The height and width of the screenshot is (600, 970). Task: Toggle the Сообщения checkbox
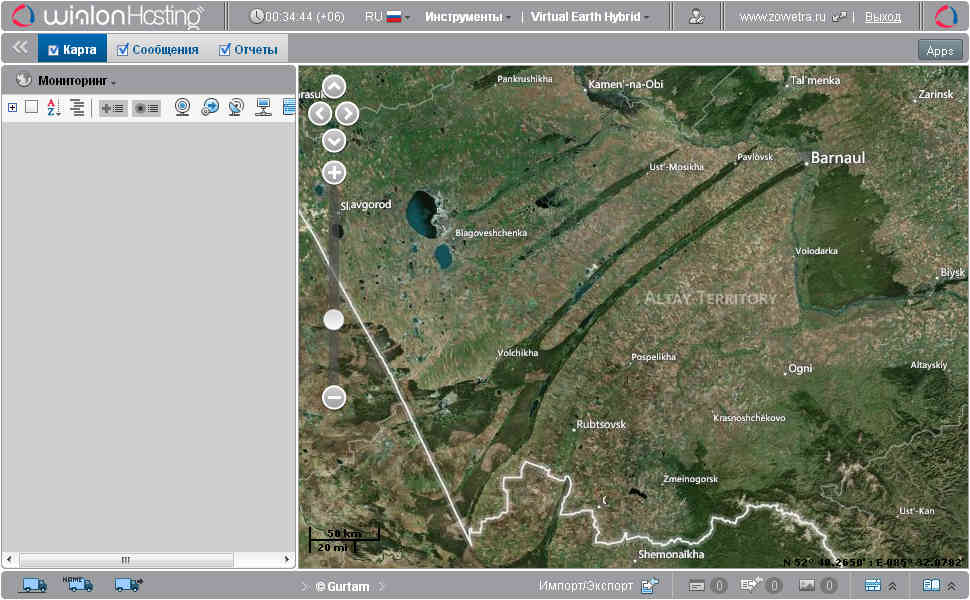[123, 50]
